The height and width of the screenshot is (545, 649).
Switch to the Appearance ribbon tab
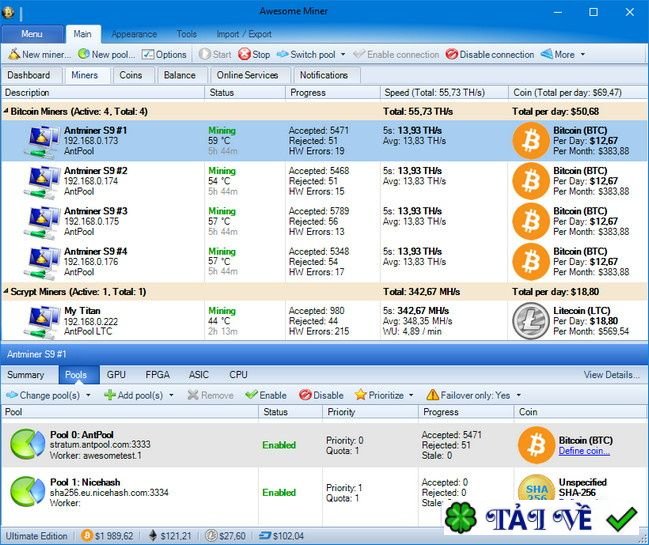pos(134,34)
